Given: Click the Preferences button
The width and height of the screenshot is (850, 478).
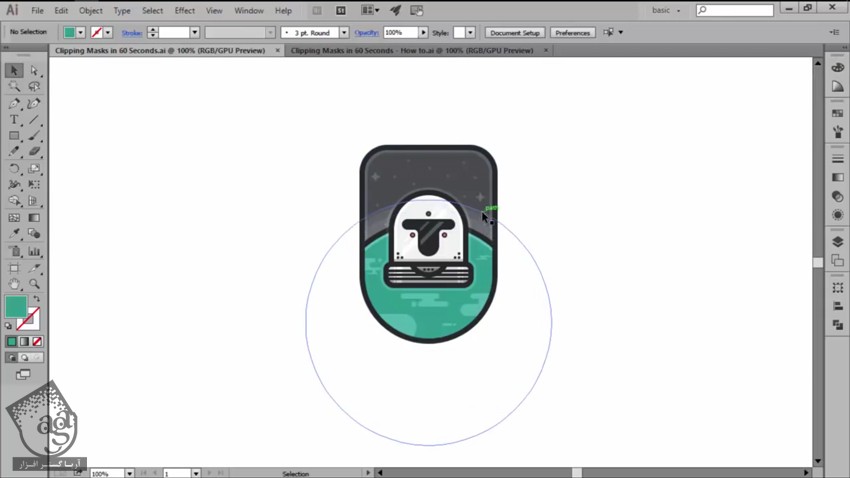Looking at the screenshot, I should click(572, 33).
